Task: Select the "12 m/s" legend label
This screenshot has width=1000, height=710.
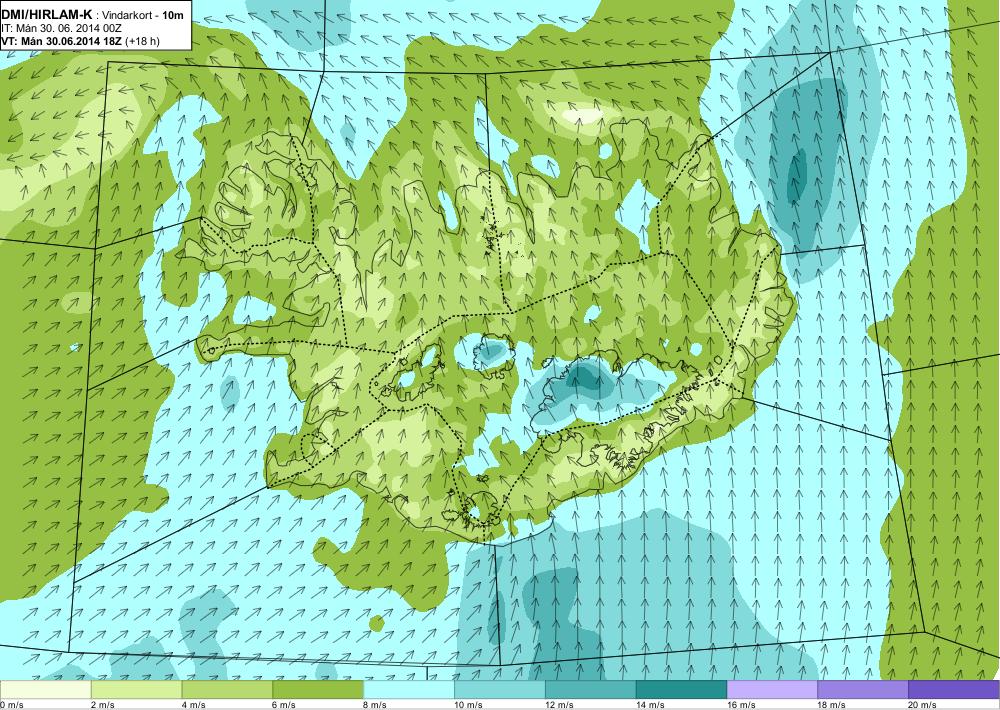Action: (x=559, y=705)
